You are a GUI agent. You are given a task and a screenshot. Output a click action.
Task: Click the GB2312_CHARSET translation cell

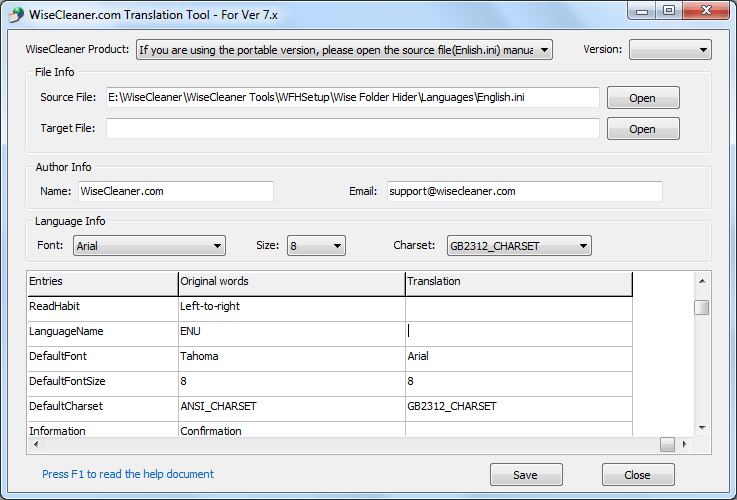519,409
